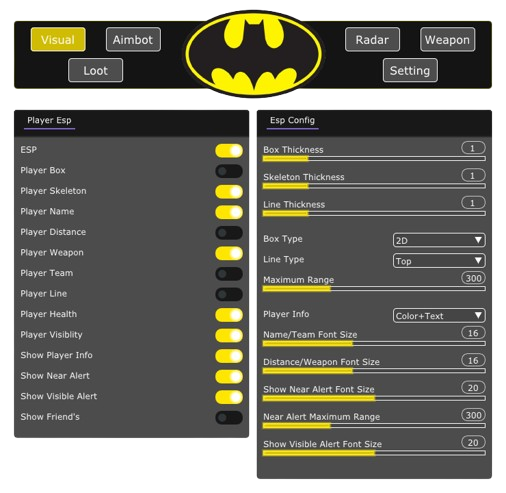Click the Player Health label

tap(49, 314)
